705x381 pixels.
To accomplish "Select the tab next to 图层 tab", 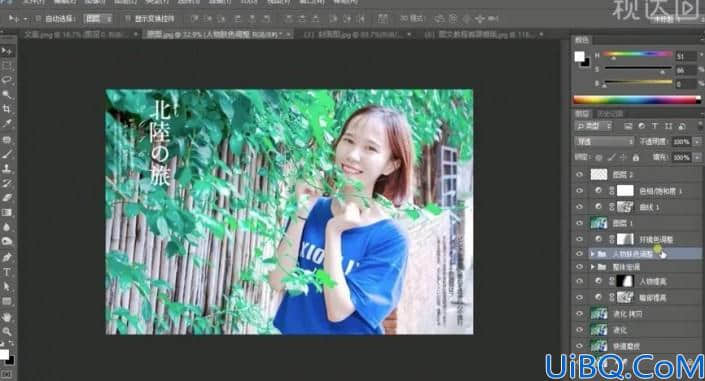I will (x=610, y=114).
